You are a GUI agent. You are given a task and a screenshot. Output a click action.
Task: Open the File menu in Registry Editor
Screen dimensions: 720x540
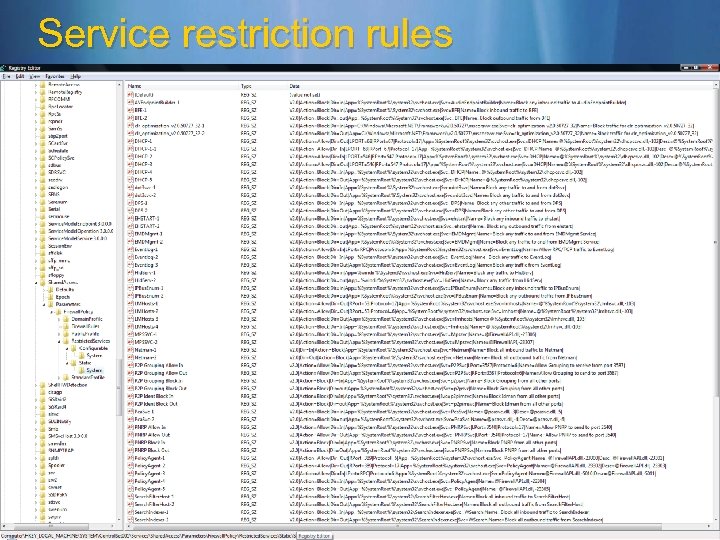(7, 76)
